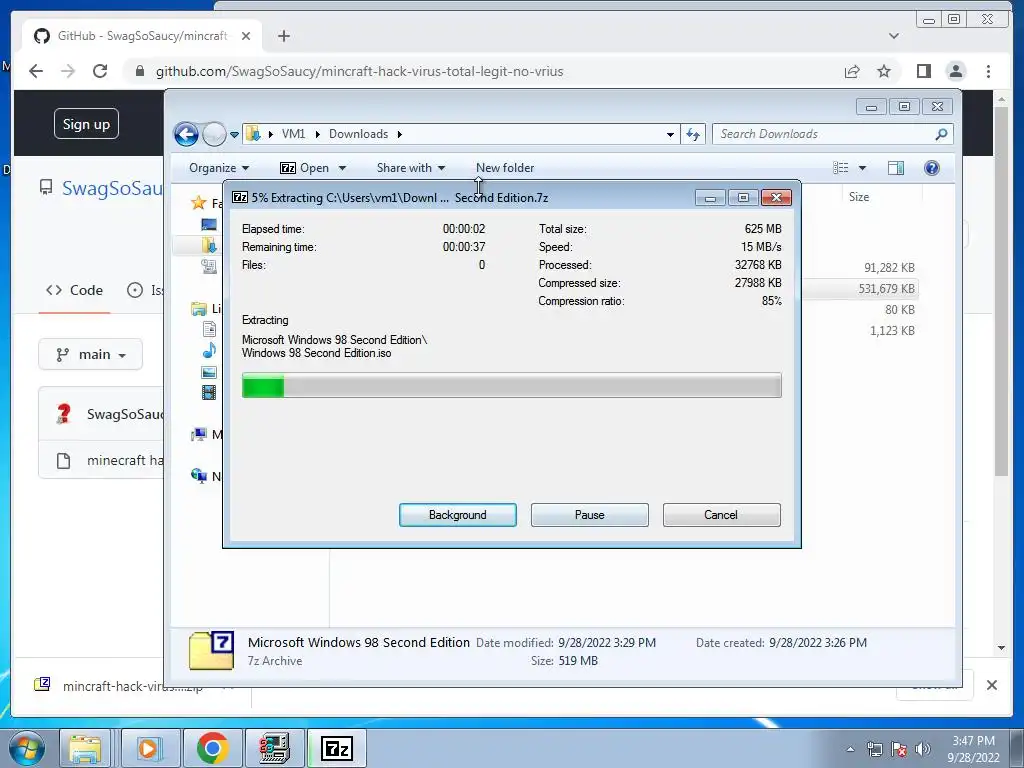Switch to 7-Zip in the taskbar

point(337,748)
